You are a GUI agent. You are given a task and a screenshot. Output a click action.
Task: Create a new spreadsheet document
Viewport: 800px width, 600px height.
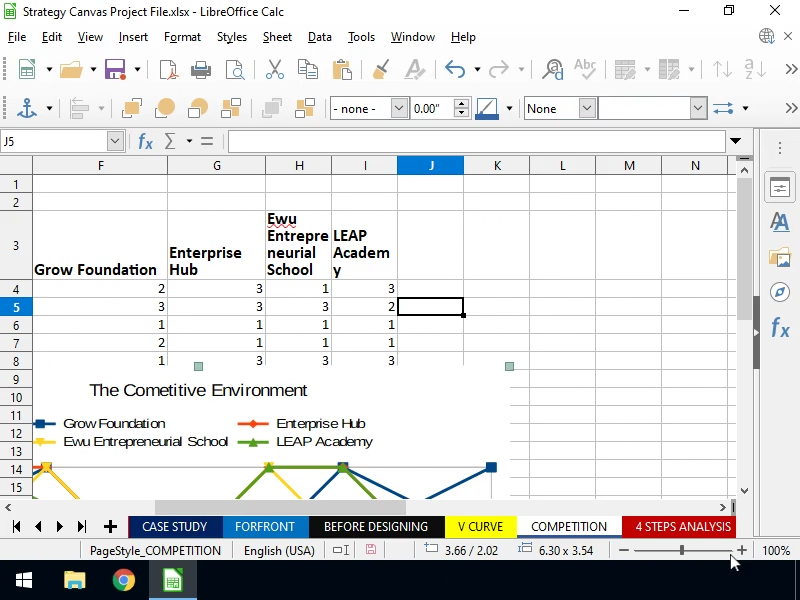pos(27,69)
